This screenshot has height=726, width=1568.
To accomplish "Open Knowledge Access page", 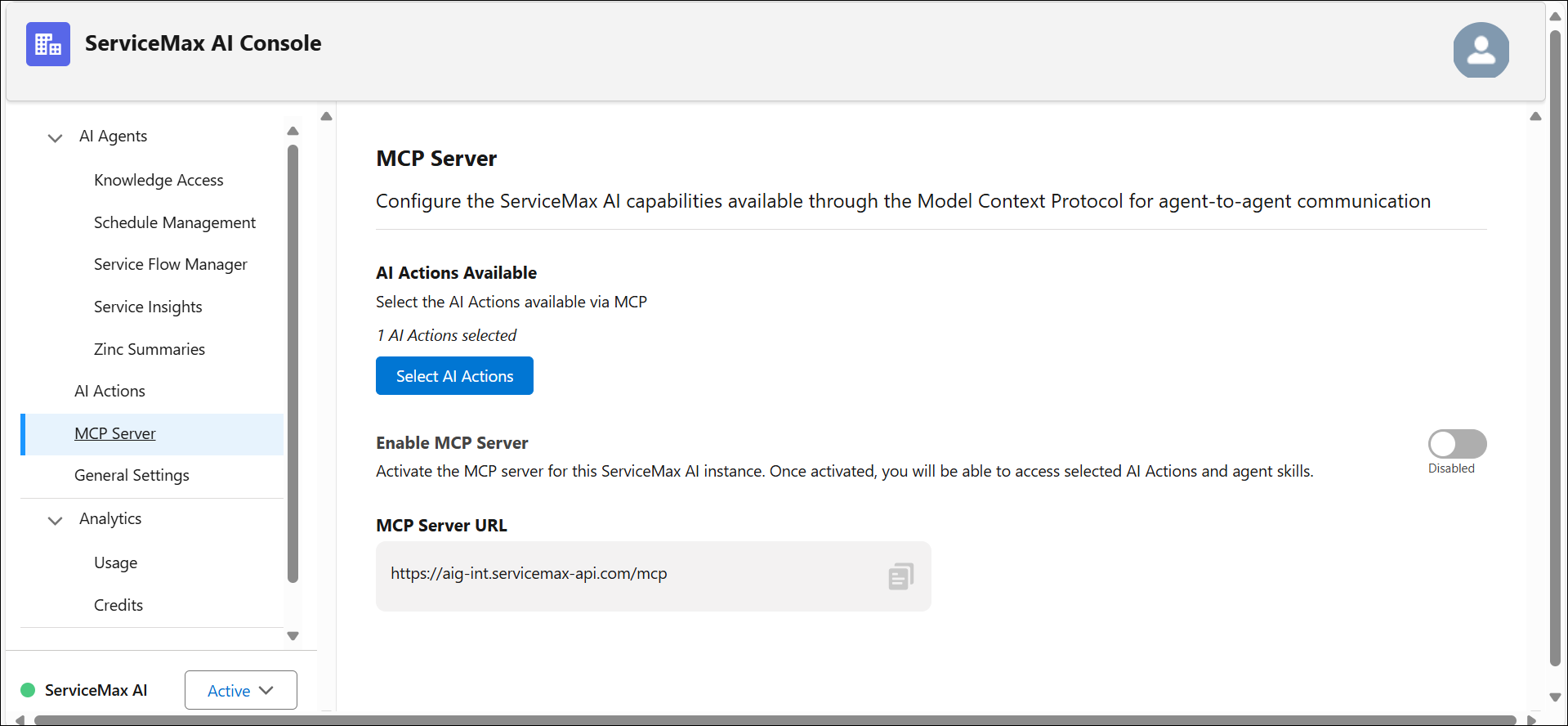I will 159,180.
